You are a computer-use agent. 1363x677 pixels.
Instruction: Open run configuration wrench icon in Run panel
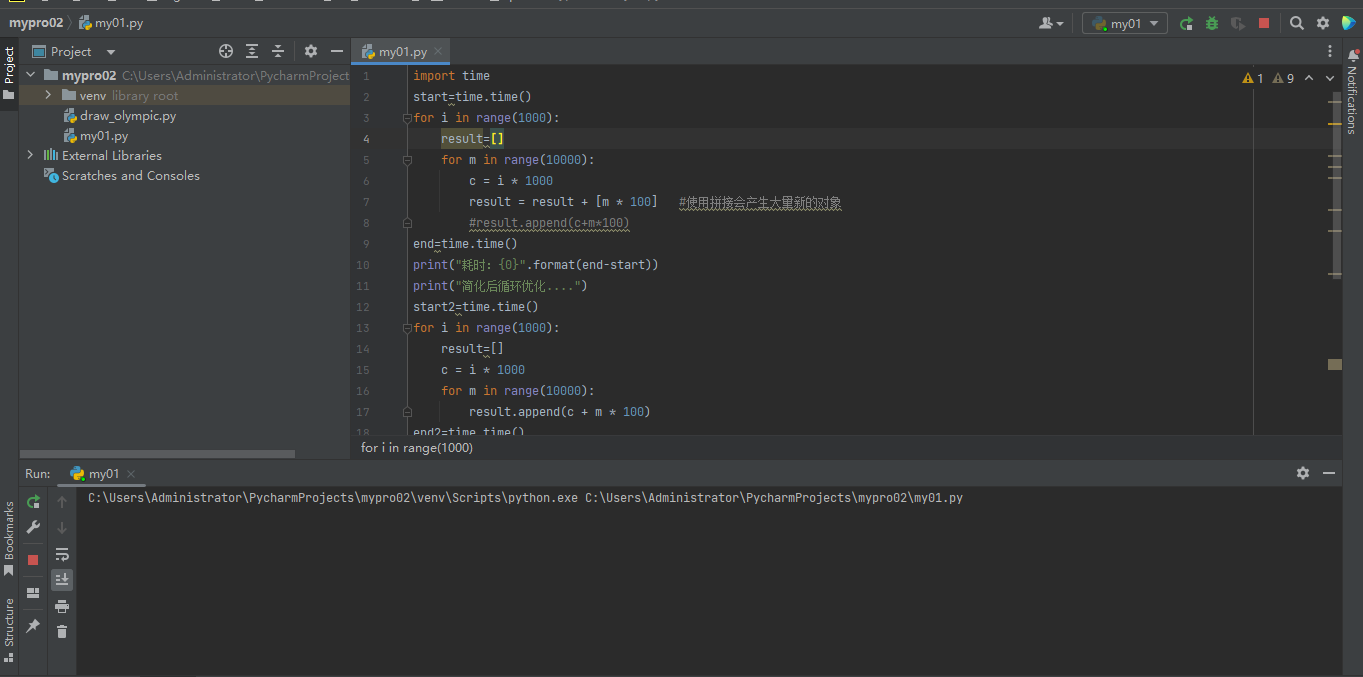point(33,528)
